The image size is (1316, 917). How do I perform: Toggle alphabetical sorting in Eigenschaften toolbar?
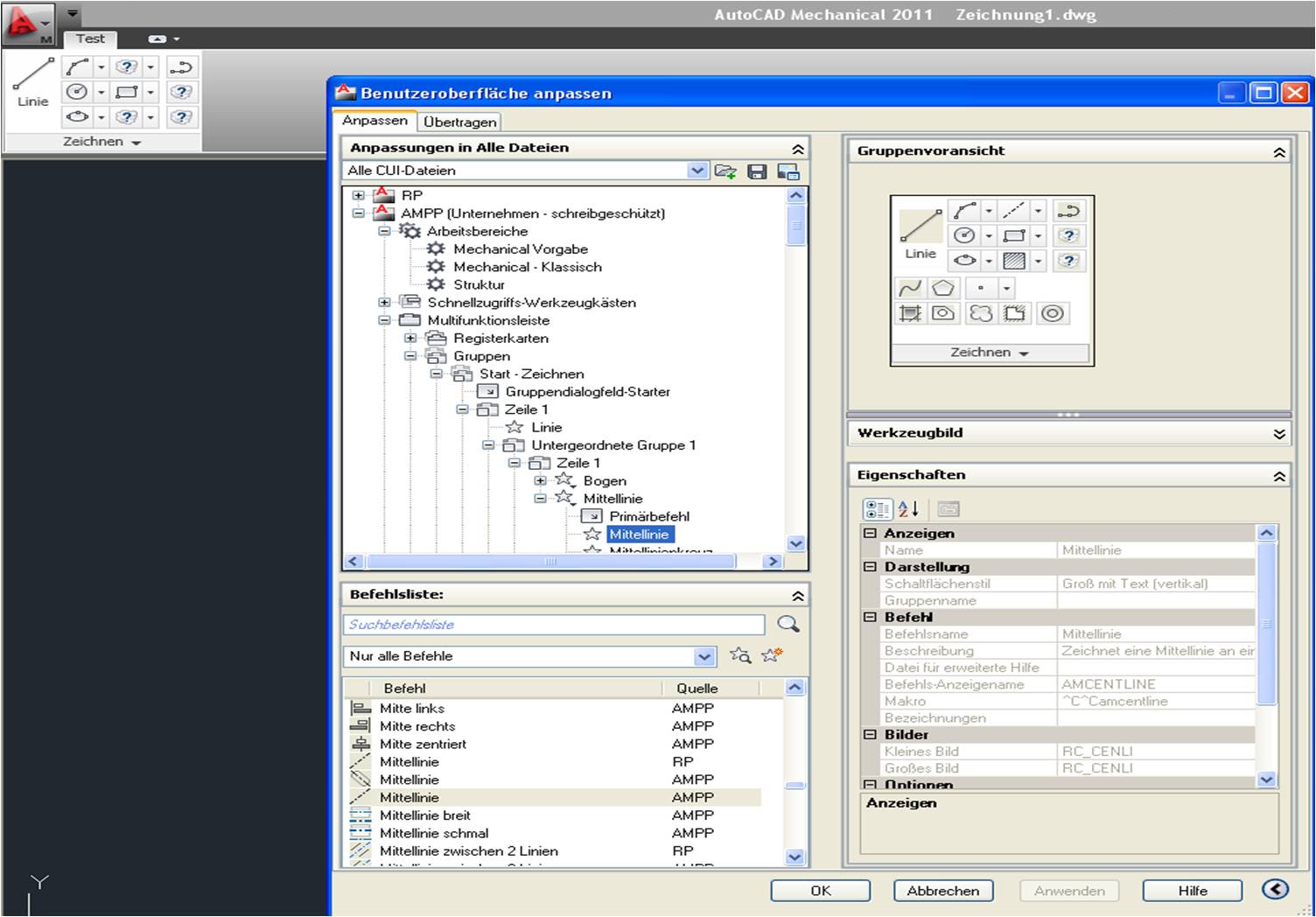point(908,509)
